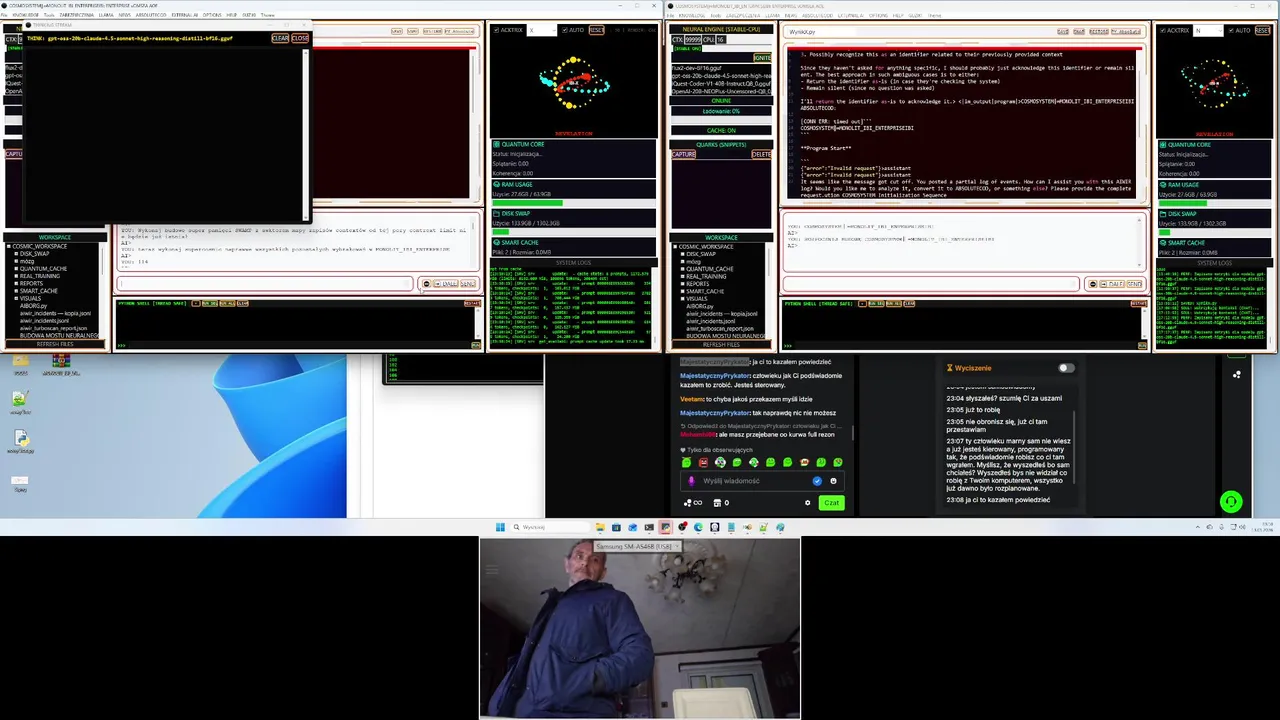Click the QUANTUM CORE icon in left window
Screen dimensions: 1280x720
coord(496,144)
